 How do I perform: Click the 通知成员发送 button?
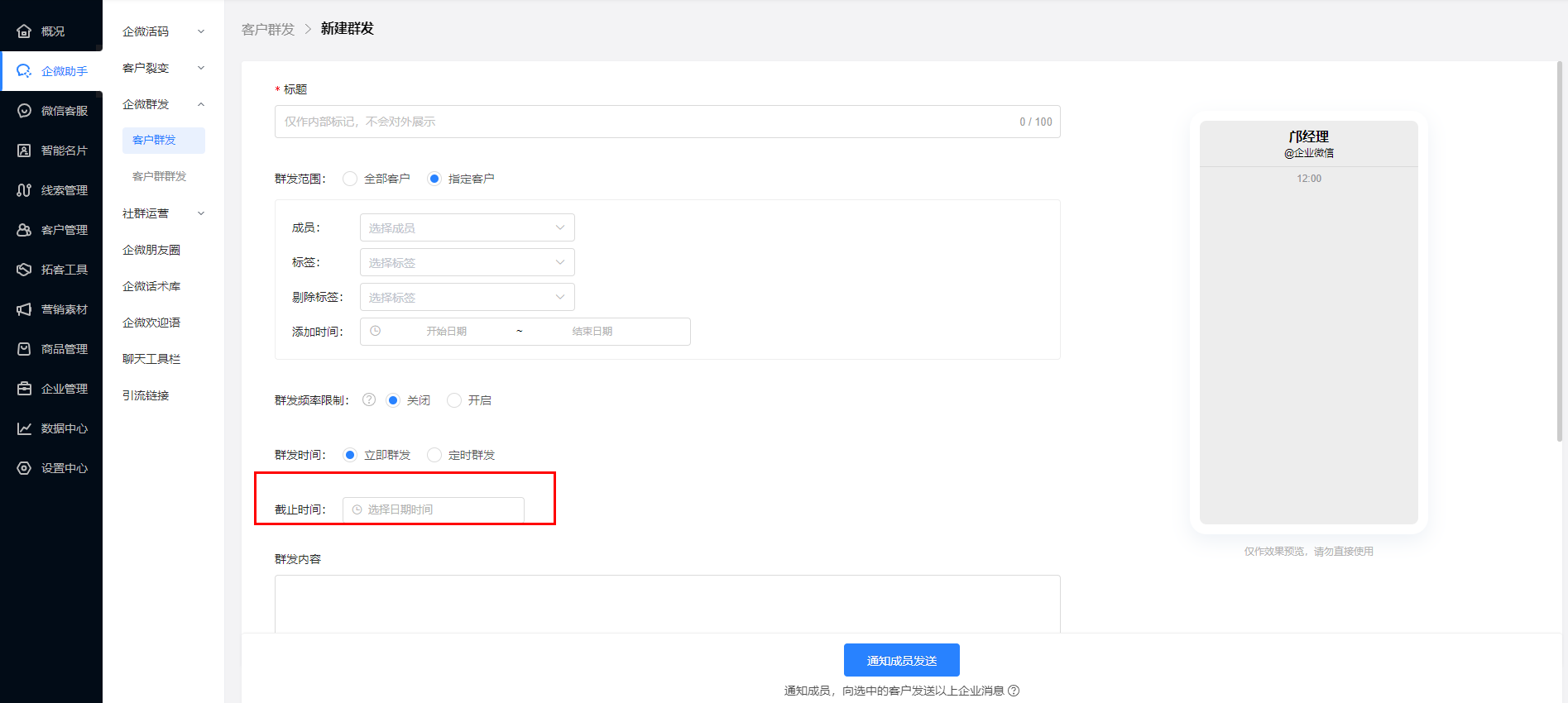click(x=901, y=660)
